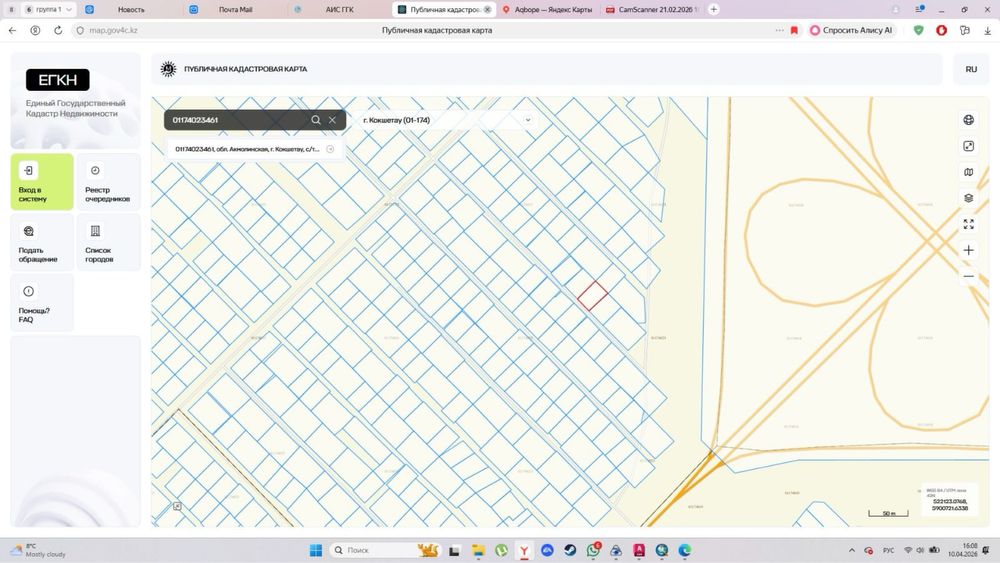Screen dimensions: 1000x563
Task: Clear the cadastral number search field
Action: pyautogui.click(x=332, y=120)
